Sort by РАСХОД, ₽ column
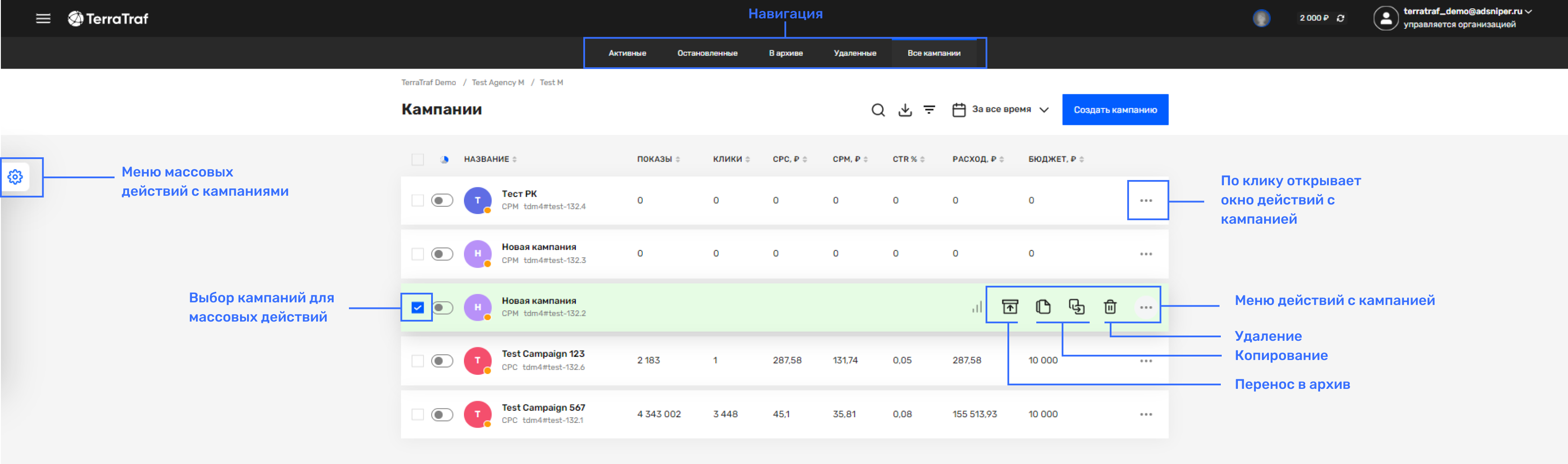Image resolution: width=1568 pixels, height=464 pixels. coord(978,159)
